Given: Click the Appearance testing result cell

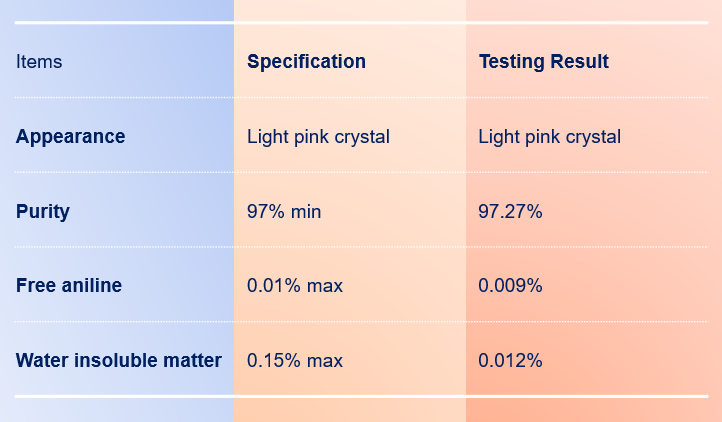Looking at the screenshot, I should click(549, 137).
